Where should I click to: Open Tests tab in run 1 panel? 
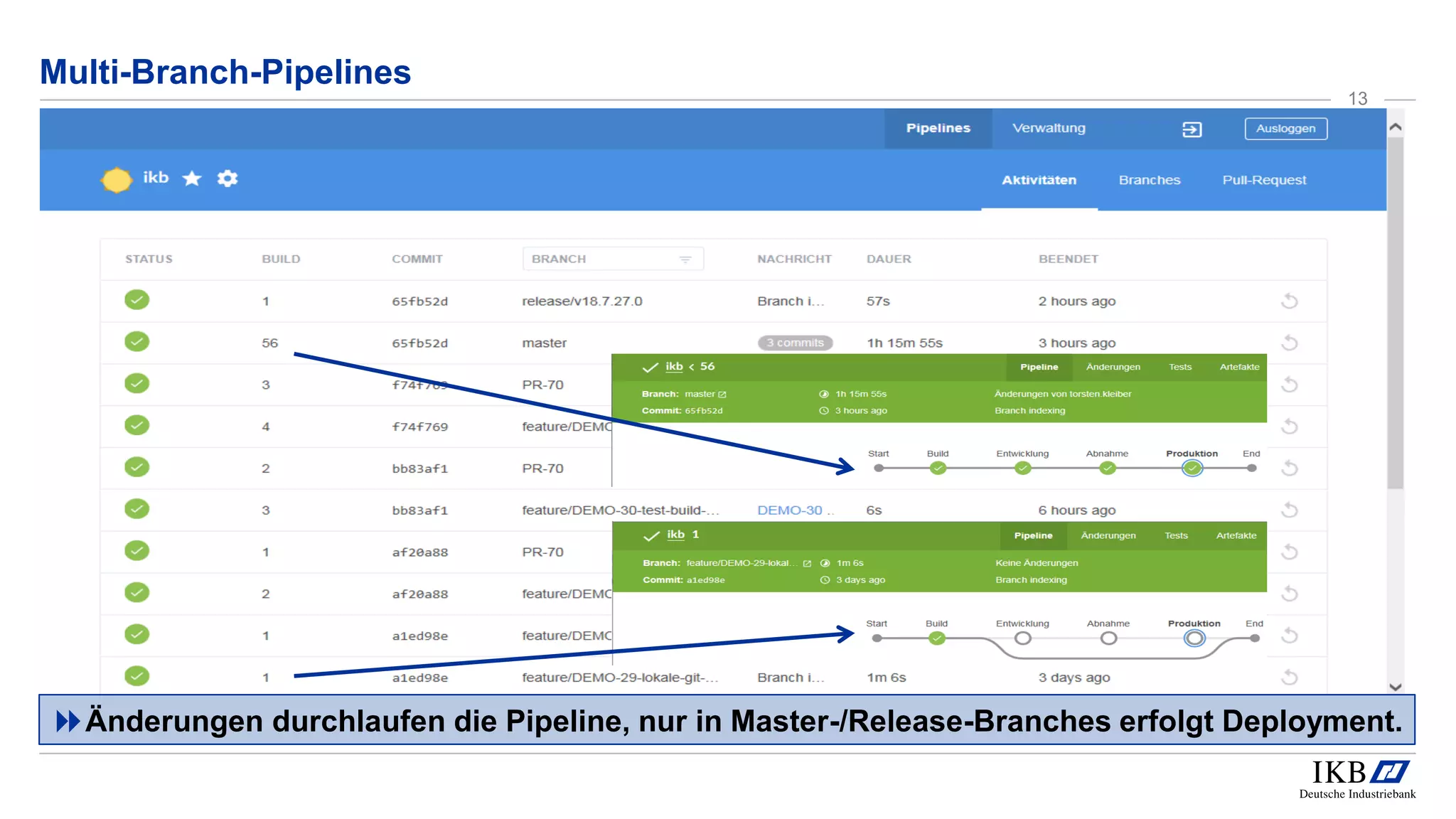pyautogui.click(x=1176, y=535)
